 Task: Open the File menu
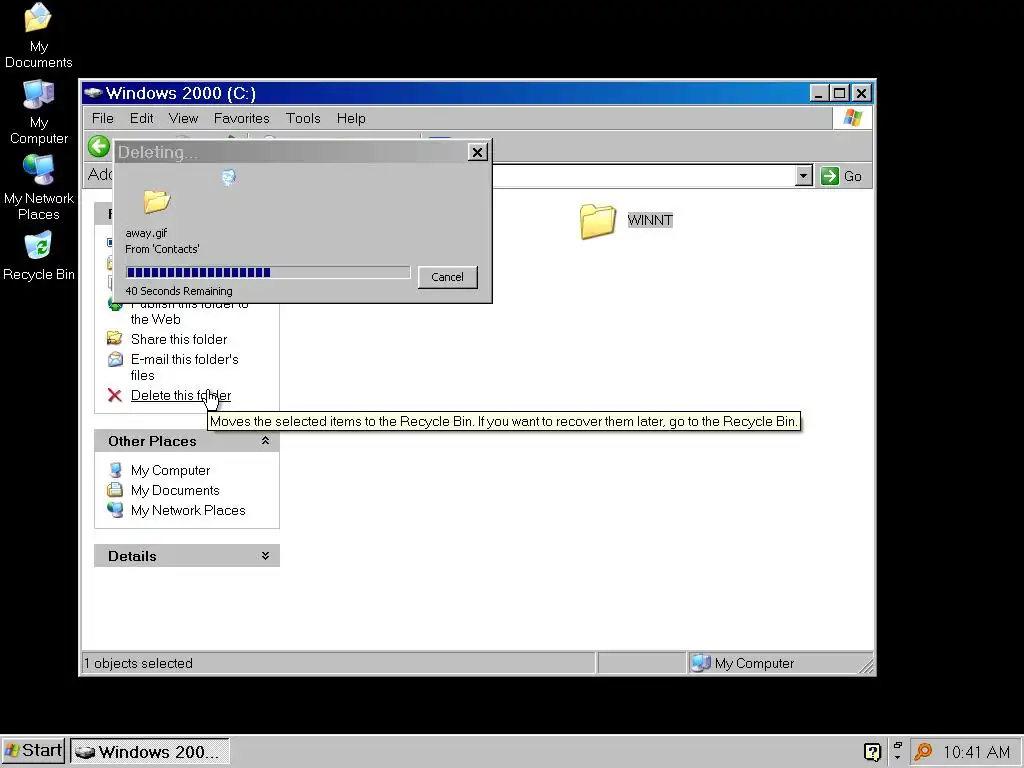point(103,118)
